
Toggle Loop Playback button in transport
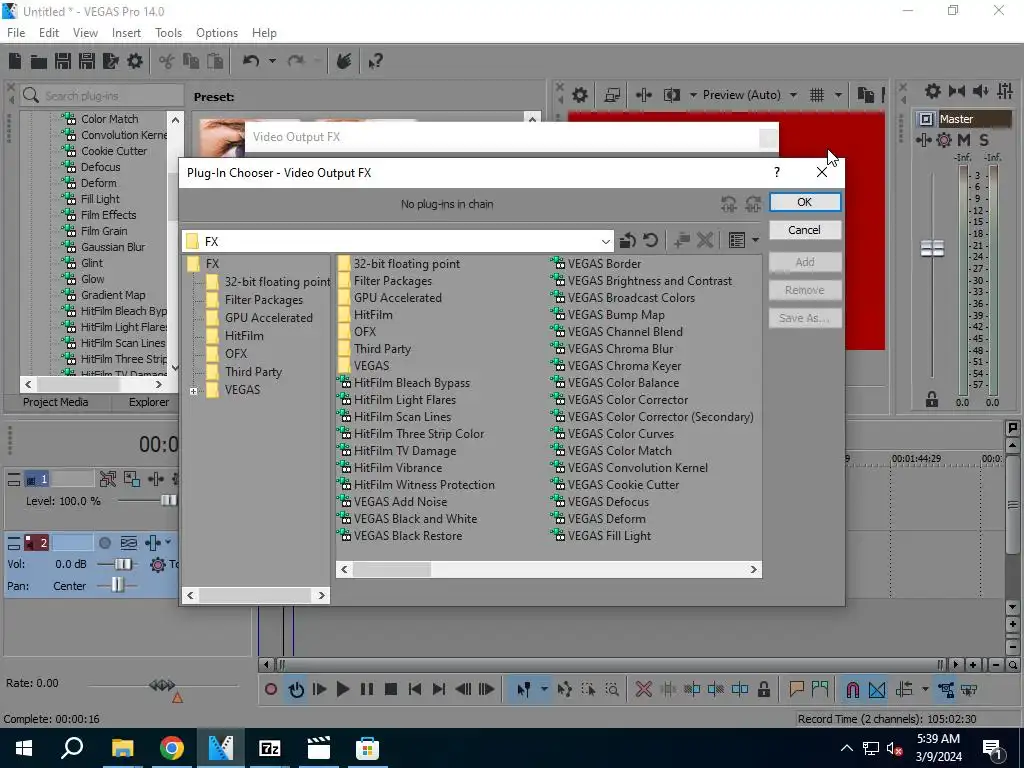296,689
